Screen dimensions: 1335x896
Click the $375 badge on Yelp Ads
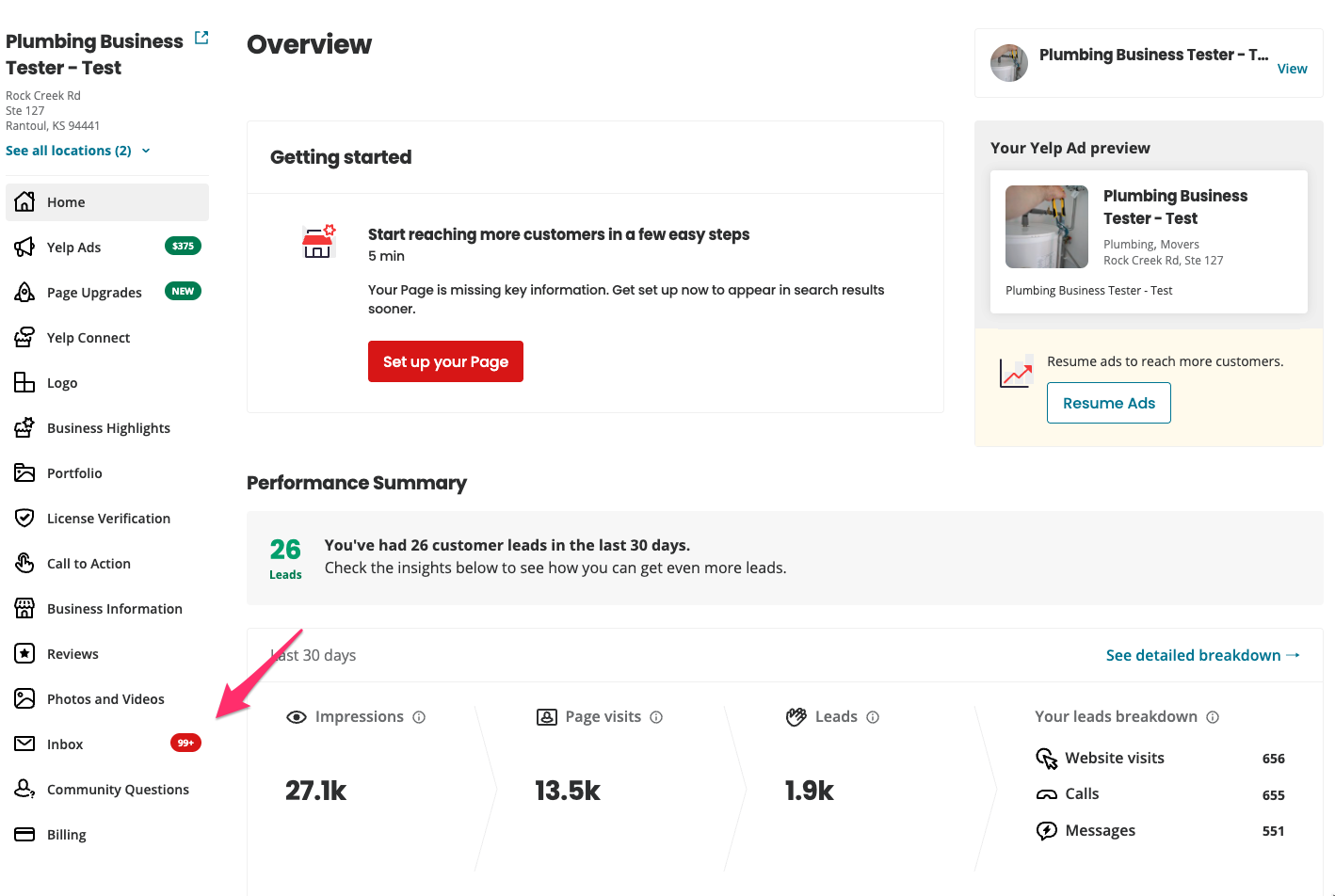pyautogui.click(x=183, y=247)
